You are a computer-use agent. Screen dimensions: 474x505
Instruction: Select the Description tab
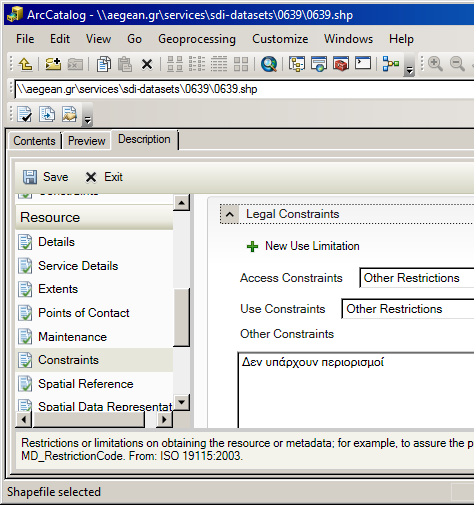point(144,139)
